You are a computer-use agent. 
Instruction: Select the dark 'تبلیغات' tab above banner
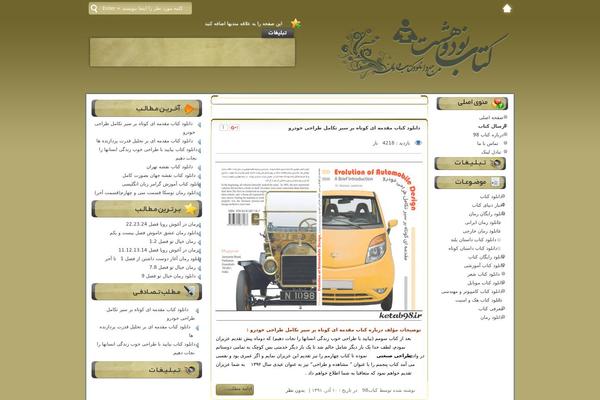(x=277, y=33)
